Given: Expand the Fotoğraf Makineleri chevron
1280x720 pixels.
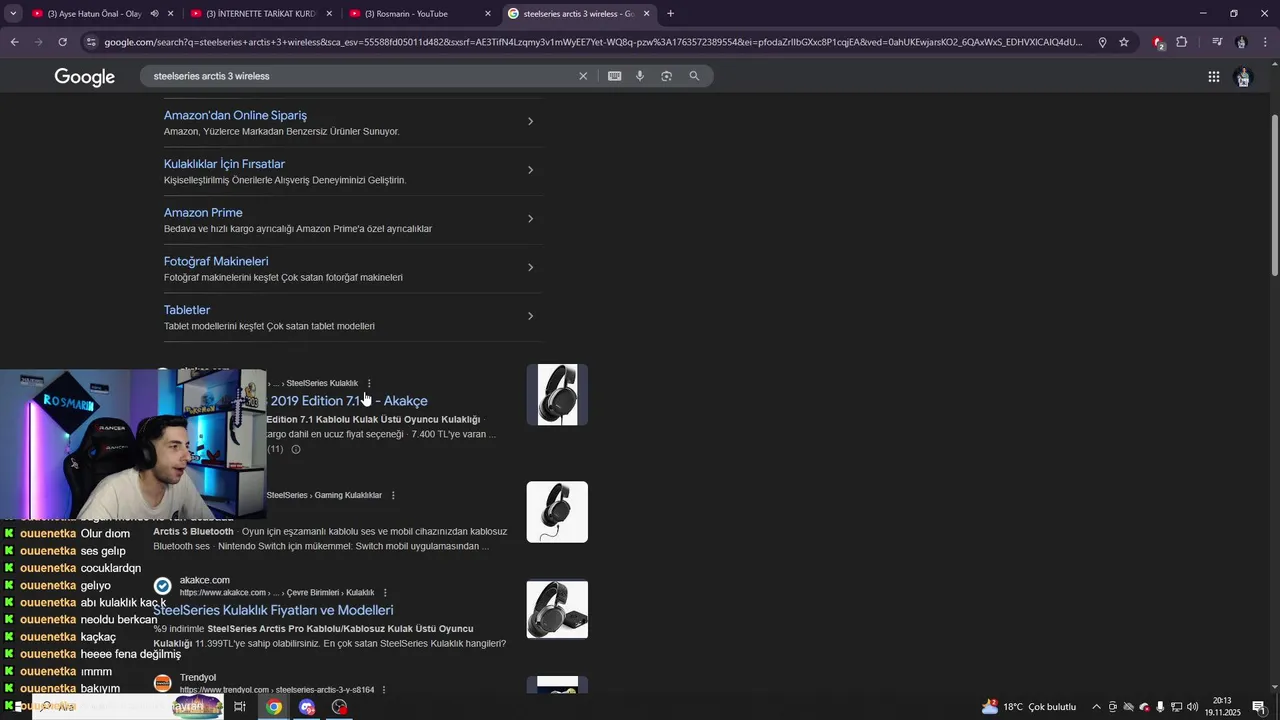Looking at the screenshot, I should click(x=530, y=267).
